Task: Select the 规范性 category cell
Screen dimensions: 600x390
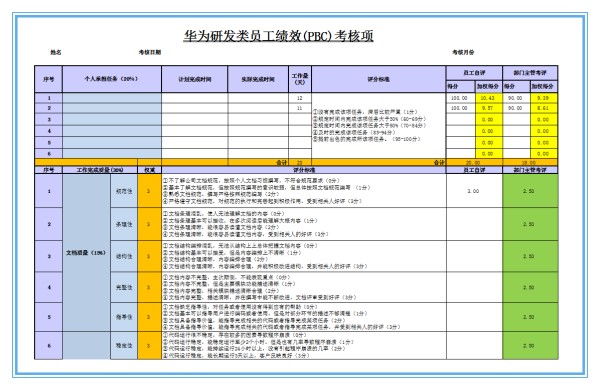Action: click(x=124, y=191)
